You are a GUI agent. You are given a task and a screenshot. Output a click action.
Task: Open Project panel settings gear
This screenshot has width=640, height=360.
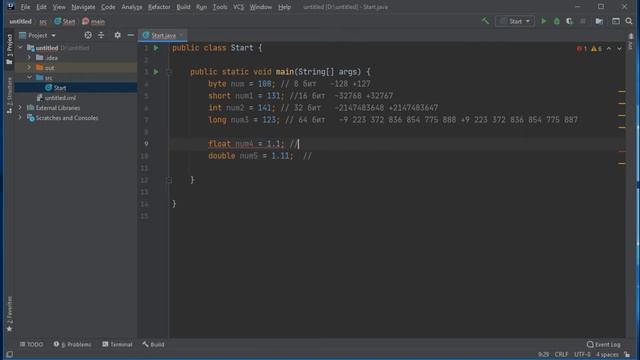click(118, 36)
